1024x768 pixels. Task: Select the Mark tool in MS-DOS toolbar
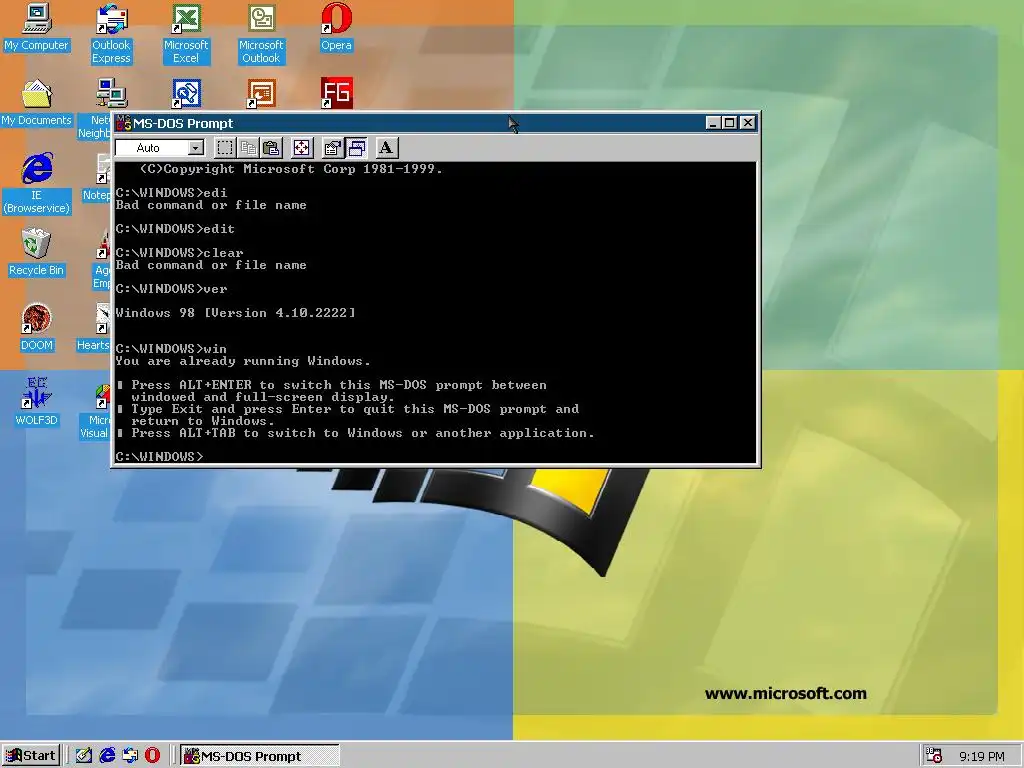225,148
